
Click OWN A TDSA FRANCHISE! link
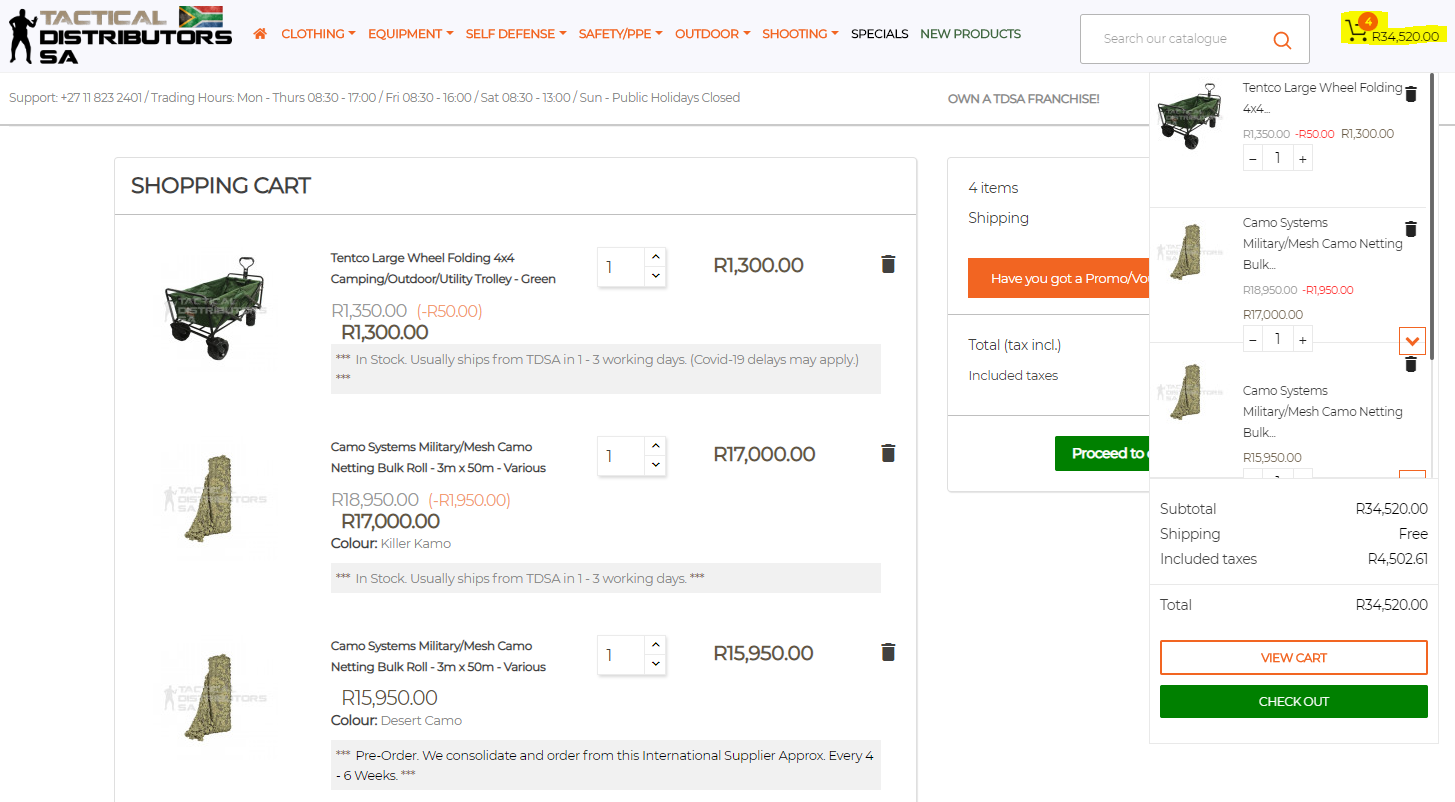pyautogui.click(x=1023, y=99)
